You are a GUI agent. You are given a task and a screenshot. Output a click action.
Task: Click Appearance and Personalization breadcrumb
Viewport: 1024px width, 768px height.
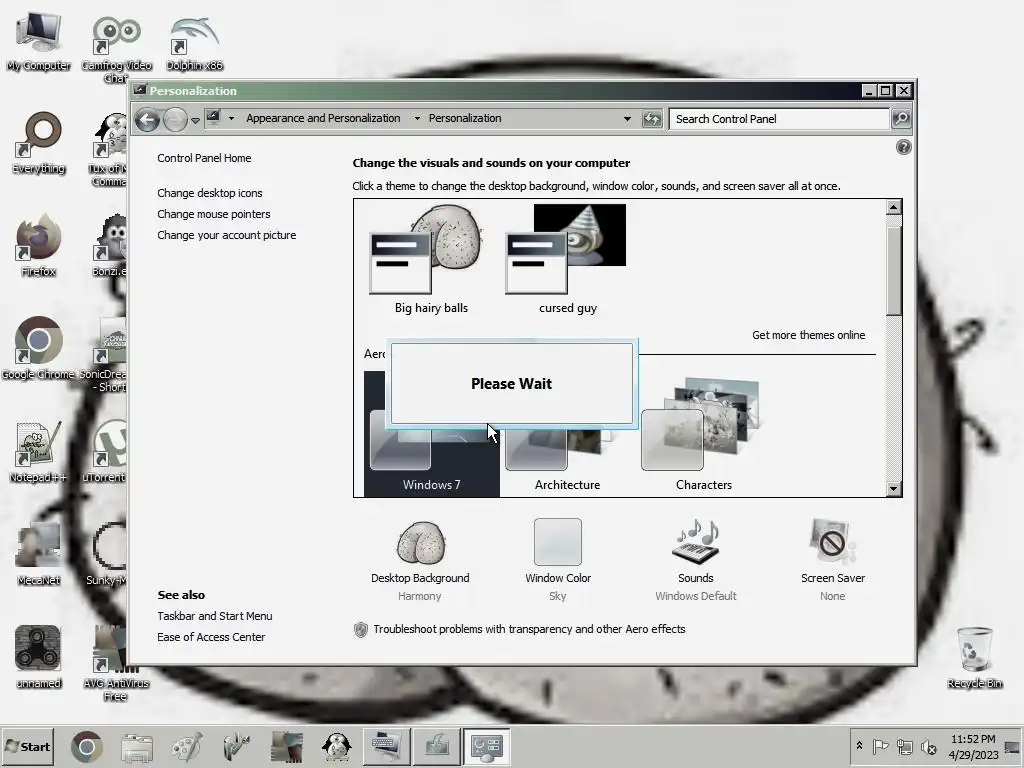point(323,118)
